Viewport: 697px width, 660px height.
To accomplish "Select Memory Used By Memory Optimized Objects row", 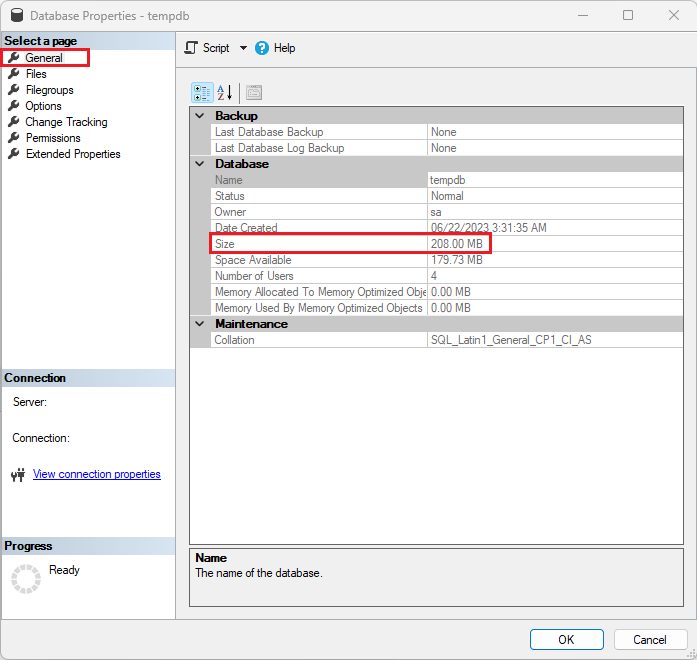I will click(447, 308).
